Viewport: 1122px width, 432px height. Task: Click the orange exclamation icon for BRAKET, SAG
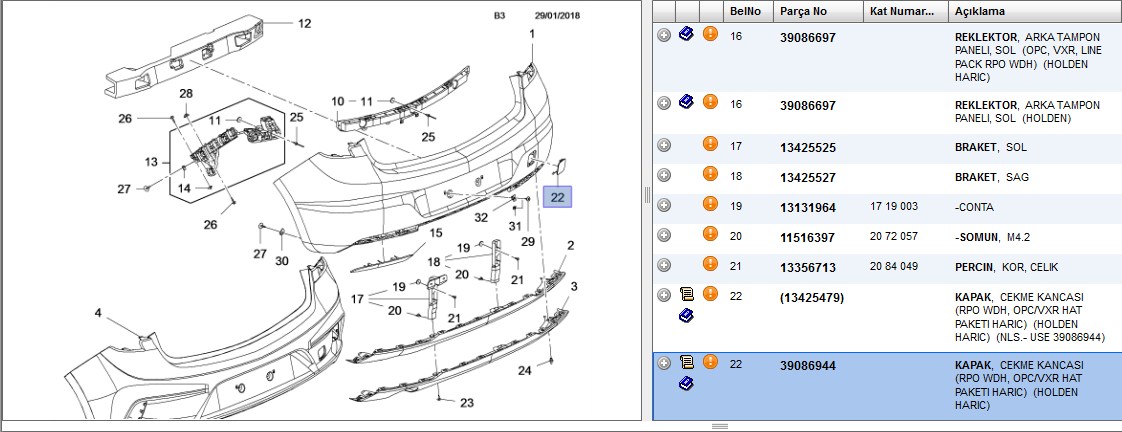click(710, 174)
